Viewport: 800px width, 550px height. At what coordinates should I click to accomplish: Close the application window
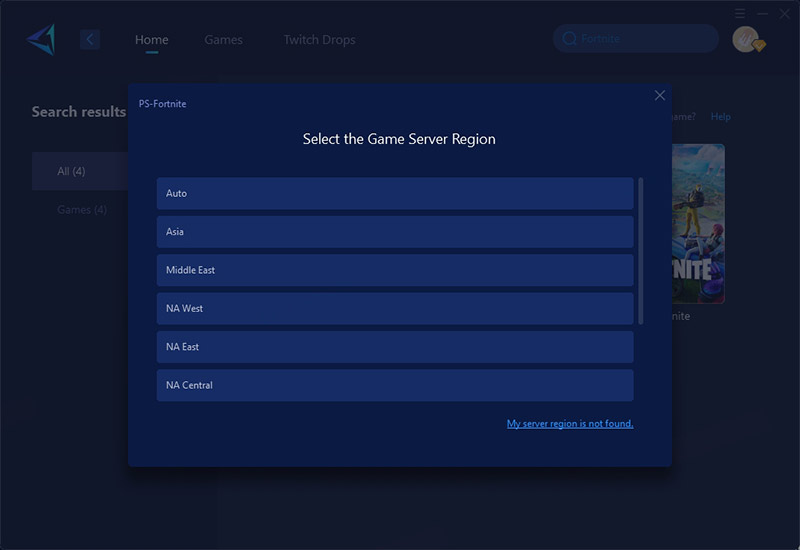pos(785,14)
